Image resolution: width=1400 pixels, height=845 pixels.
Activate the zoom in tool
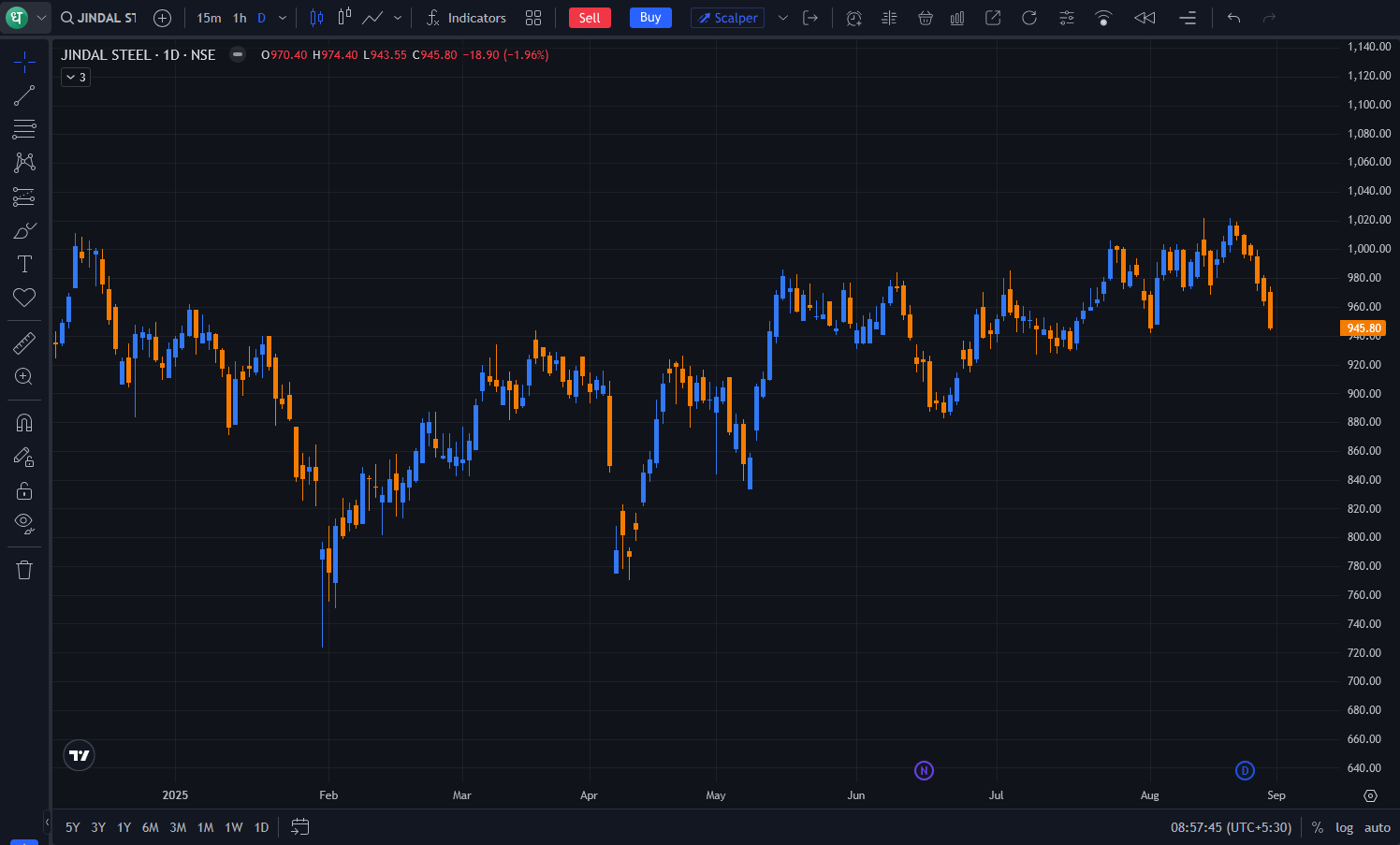pyautogui.click(x=24, y=377)
